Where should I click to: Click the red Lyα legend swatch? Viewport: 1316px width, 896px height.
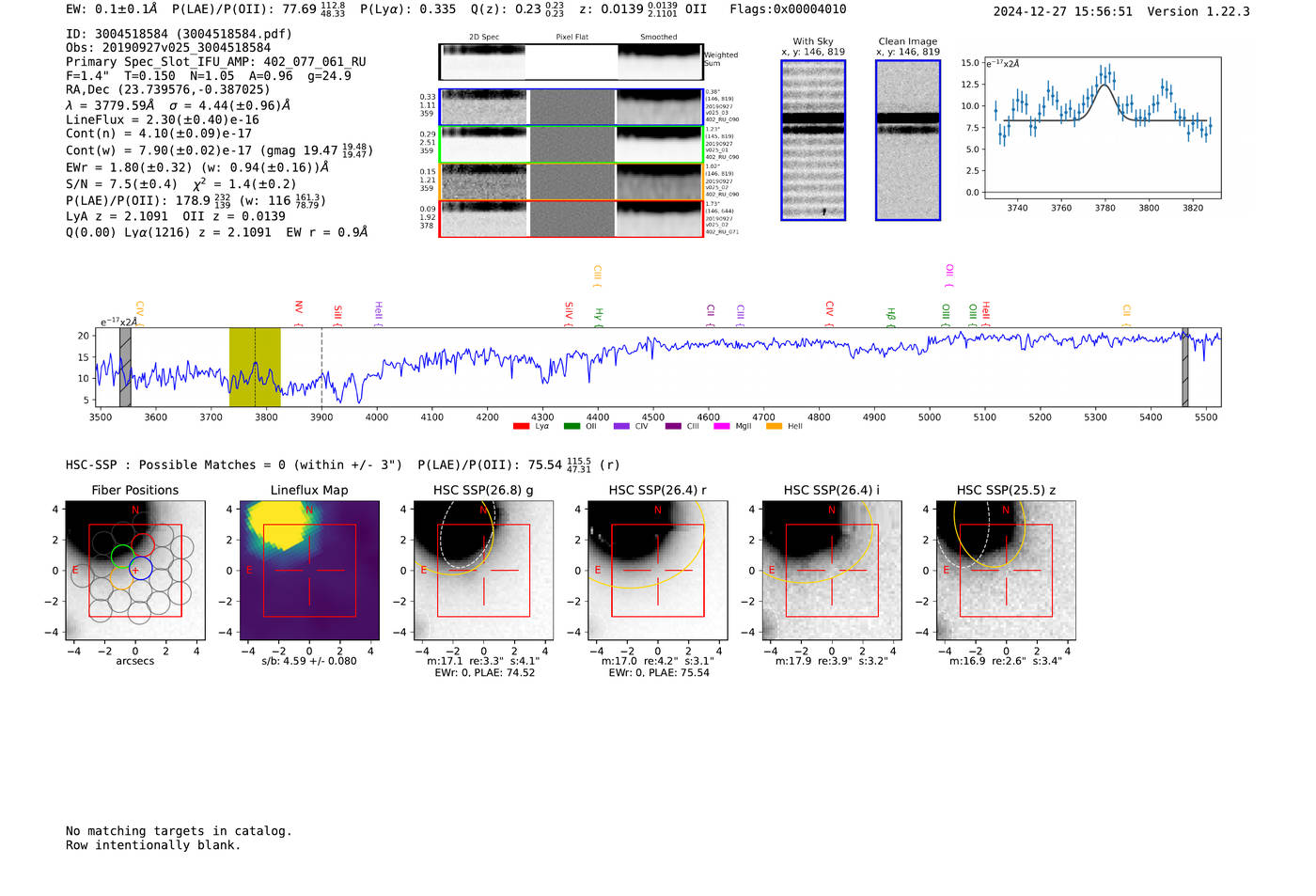coord(522,427)
